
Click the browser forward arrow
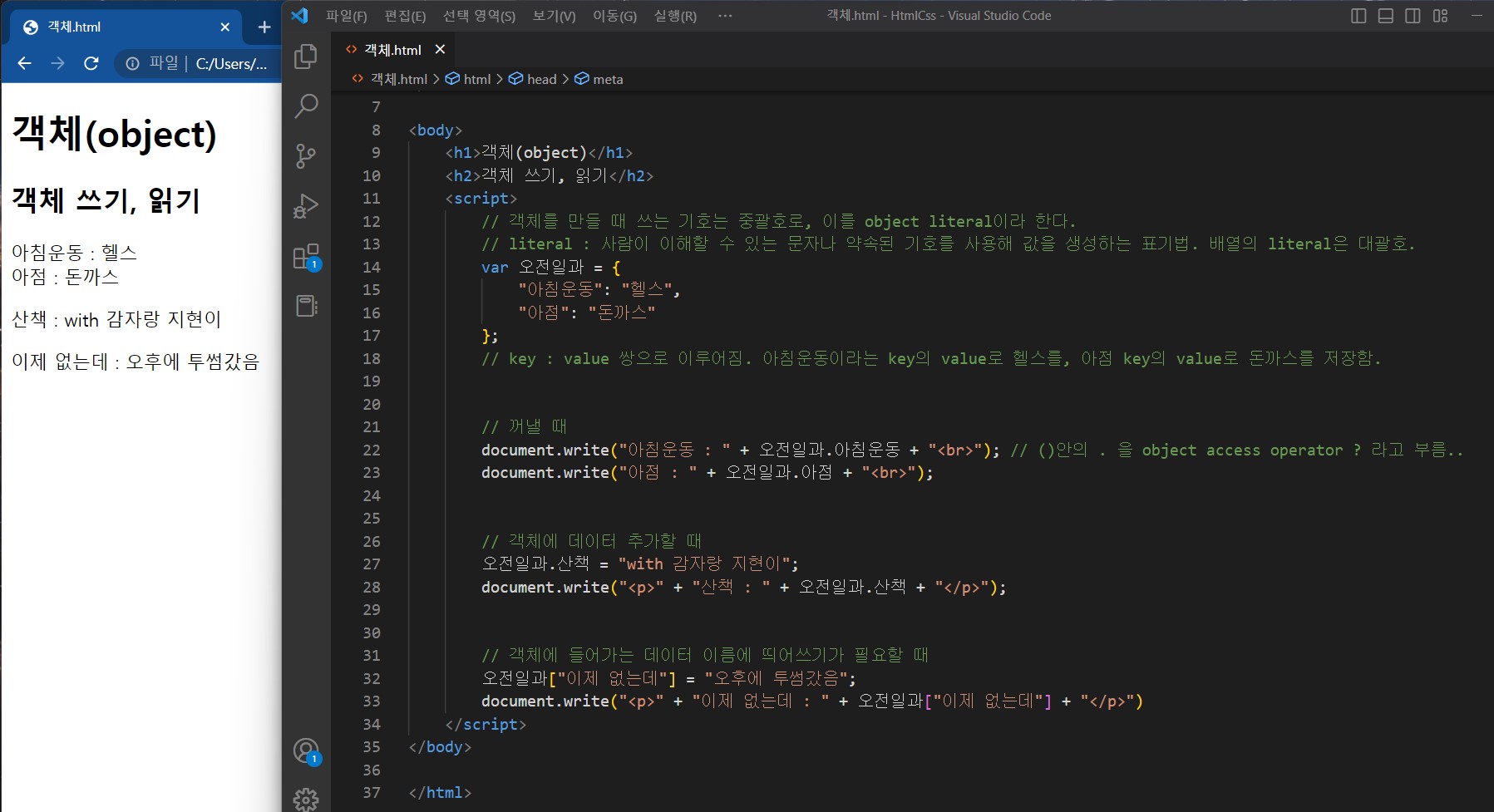click(x=57, y=63)
